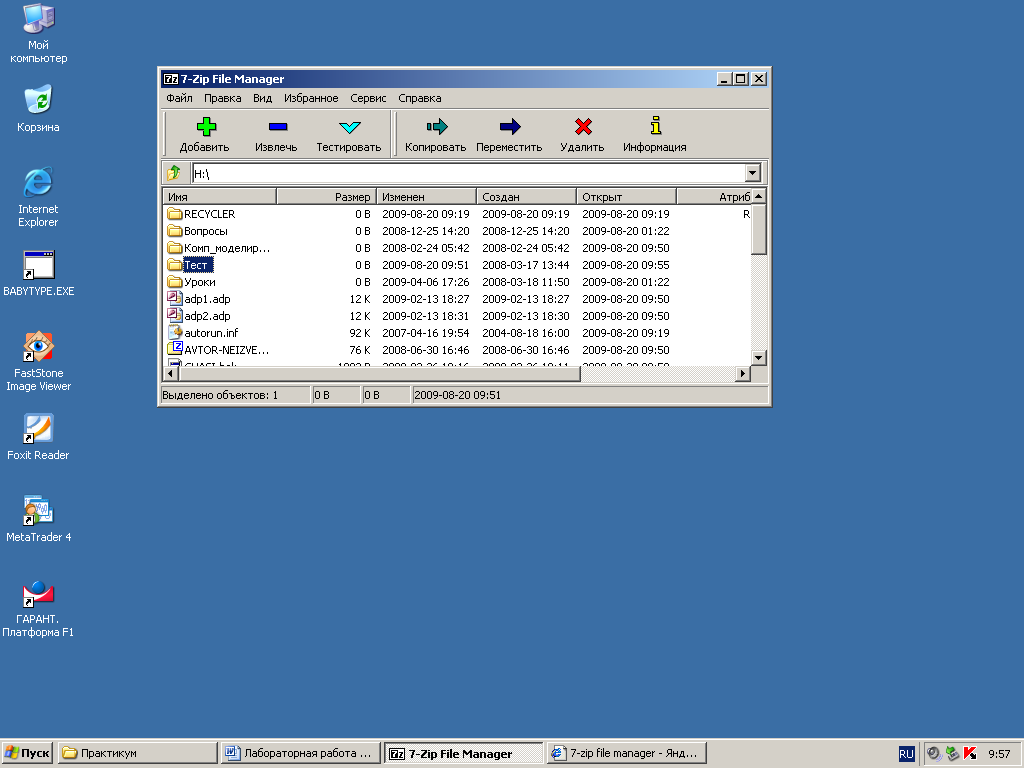Image resolution: width=1024 pixels, height=768 pixels.
Task: Open the Правка menu
Action: (223, 98)
